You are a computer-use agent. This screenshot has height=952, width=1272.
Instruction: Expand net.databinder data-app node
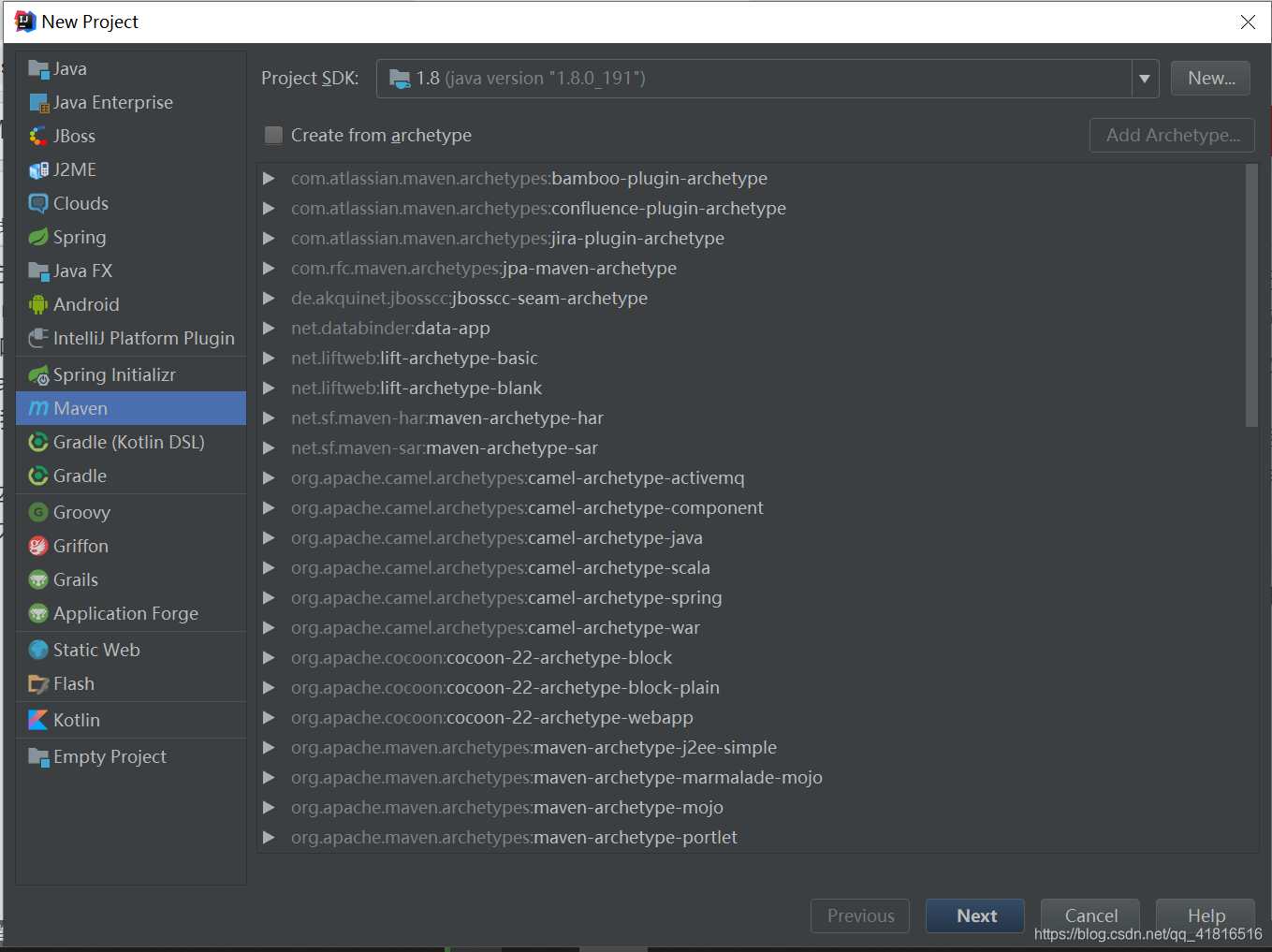pos(269,328)
